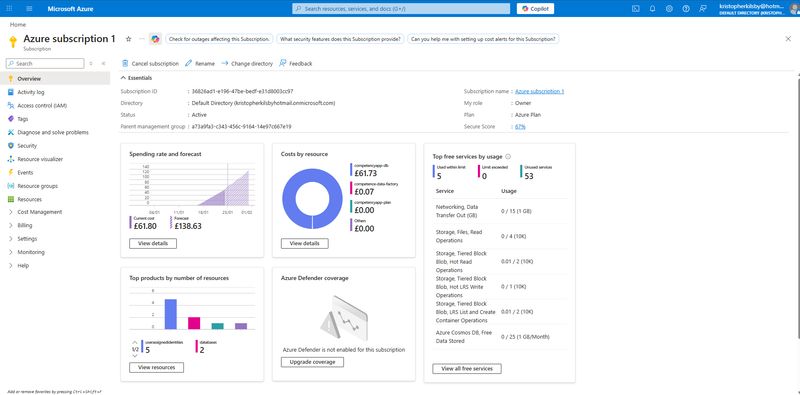The width and height of the screenshot is (800, 395).
Task: Click the Resource groups icon
Action: (x=11, y=186)
